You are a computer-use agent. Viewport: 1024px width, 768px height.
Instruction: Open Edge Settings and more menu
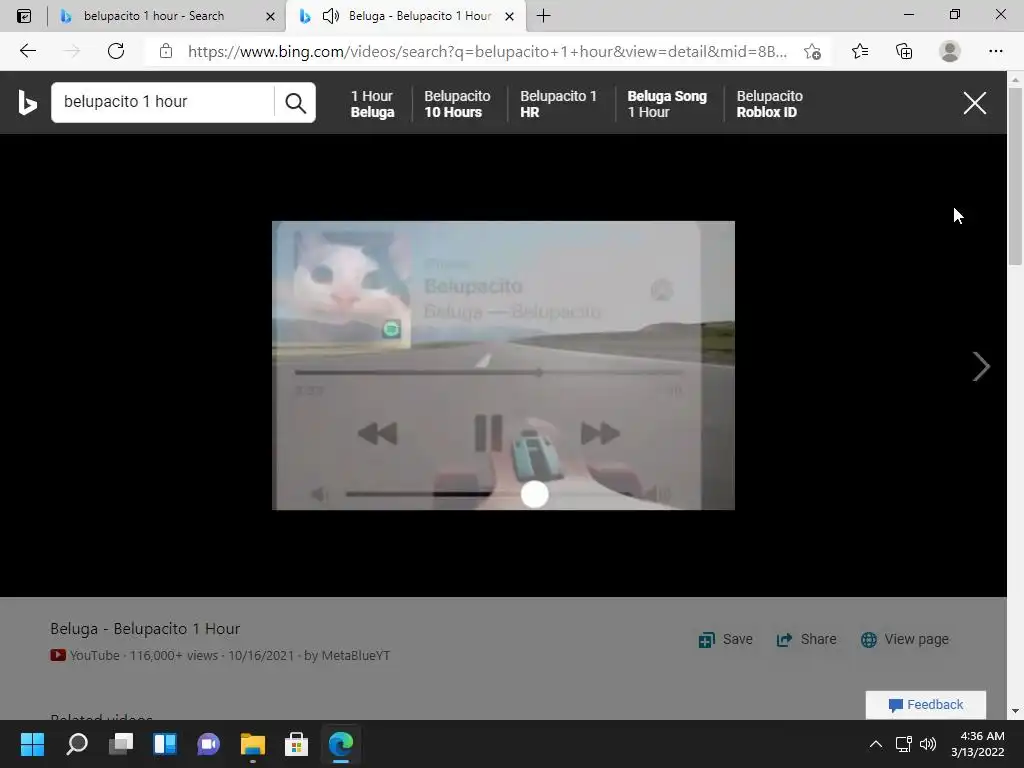pyautogui.click(x=995, y=51)
